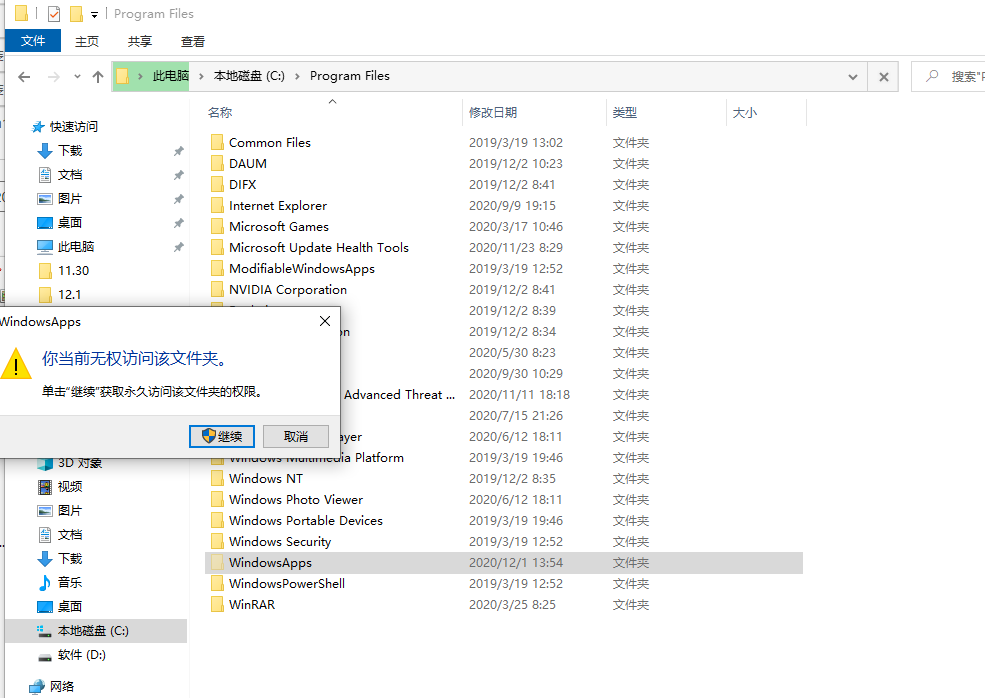Click the Properties icon on quick access toolbar

tap(54, 13)
